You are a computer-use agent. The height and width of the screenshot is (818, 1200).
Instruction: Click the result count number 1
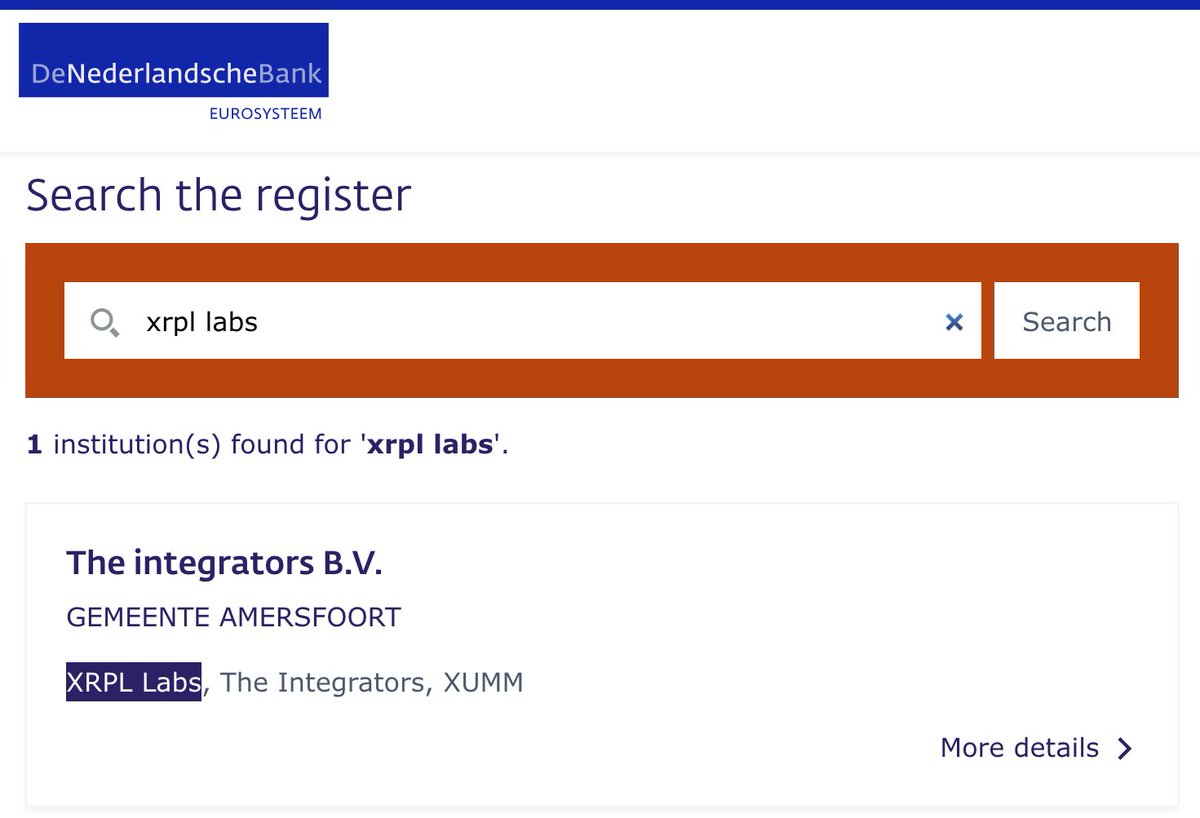click(34, 445)
